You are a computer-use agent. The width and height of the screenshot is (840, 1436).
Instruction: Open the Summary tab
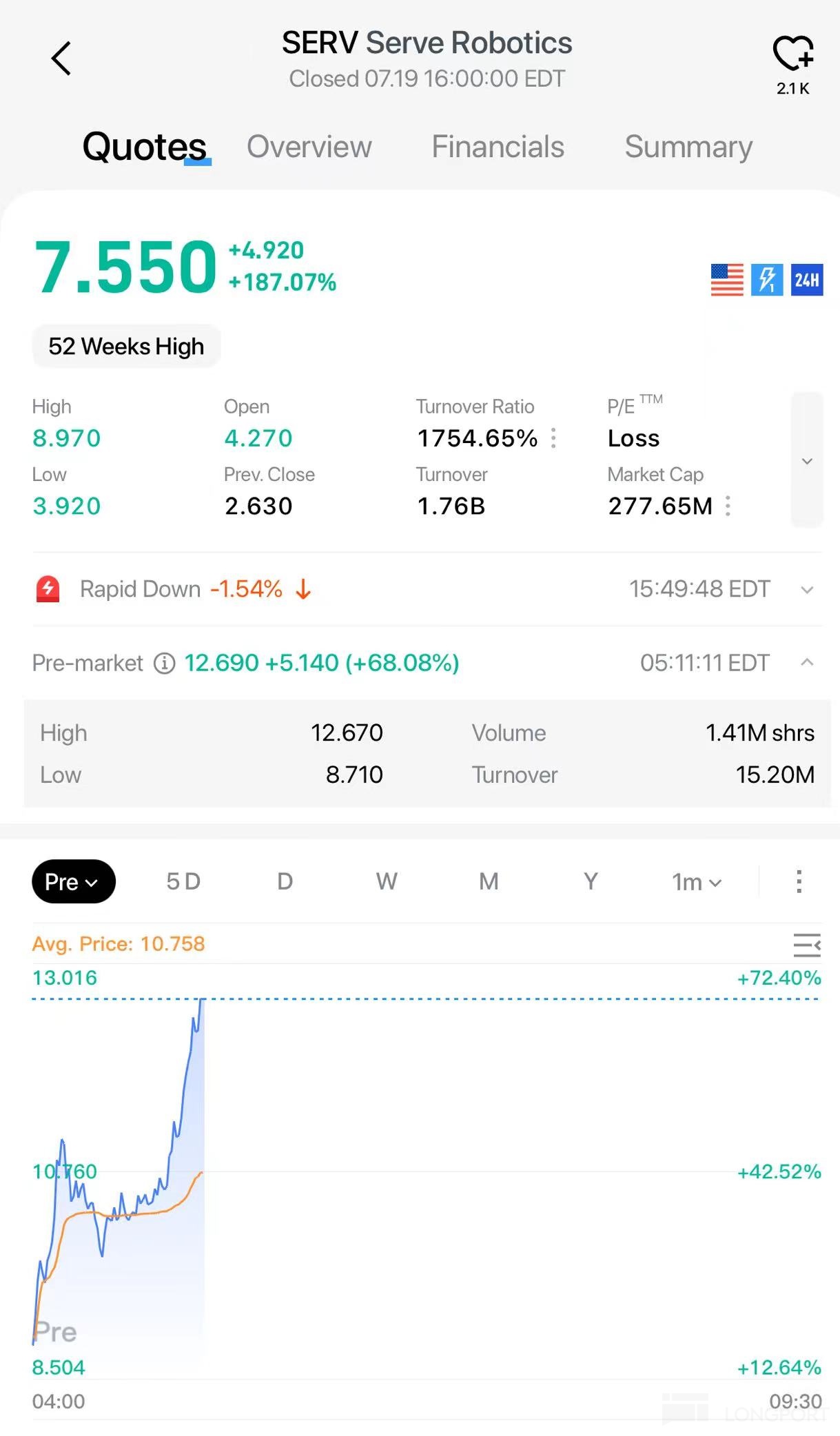coord(688,147)
